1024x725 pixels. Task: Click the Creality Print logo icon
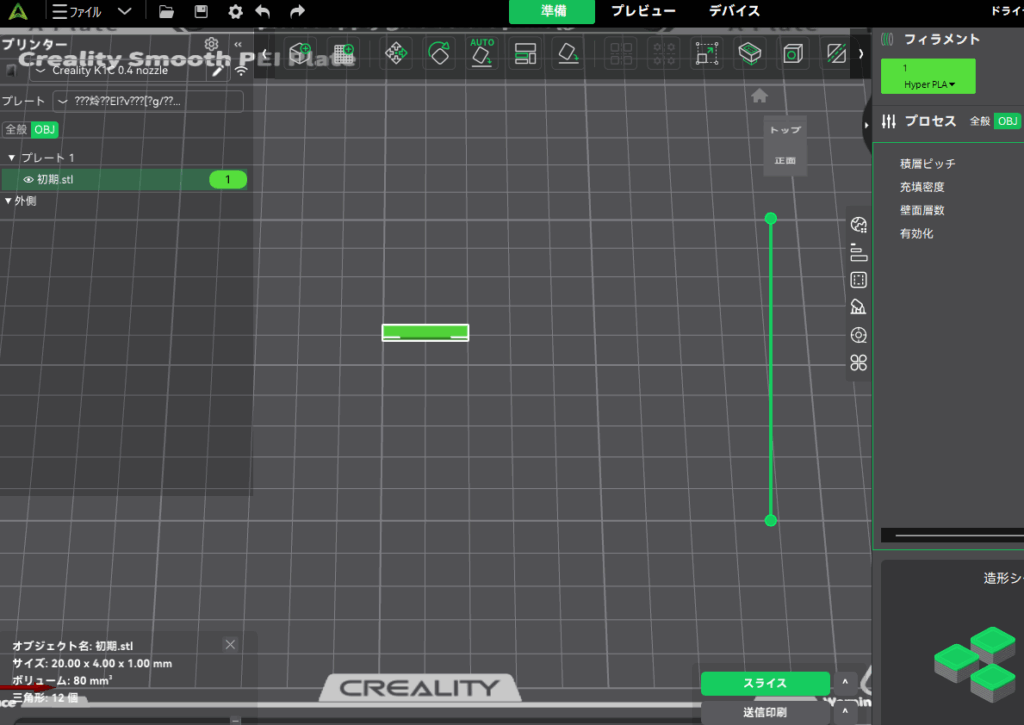[x=18, y=11]
